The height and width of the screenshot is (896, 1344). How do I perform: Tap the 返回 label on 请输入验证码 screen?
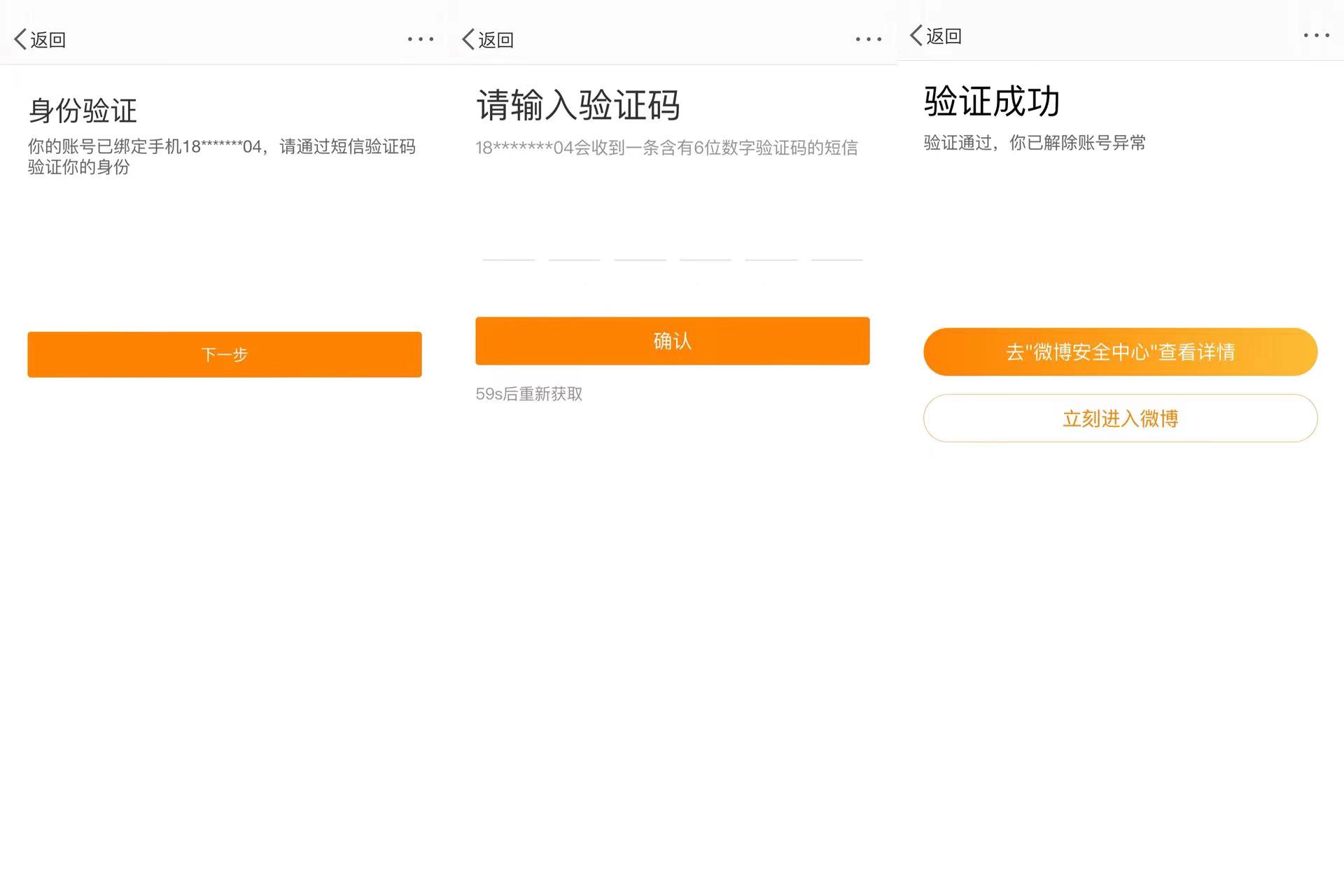(496, 40)
